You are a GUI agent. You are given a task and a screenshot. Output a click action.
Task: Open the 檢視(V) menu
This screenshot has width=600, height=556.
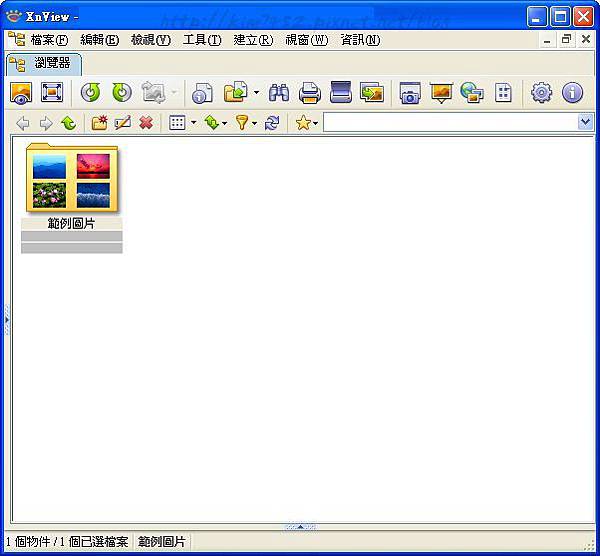coord(150,40)
